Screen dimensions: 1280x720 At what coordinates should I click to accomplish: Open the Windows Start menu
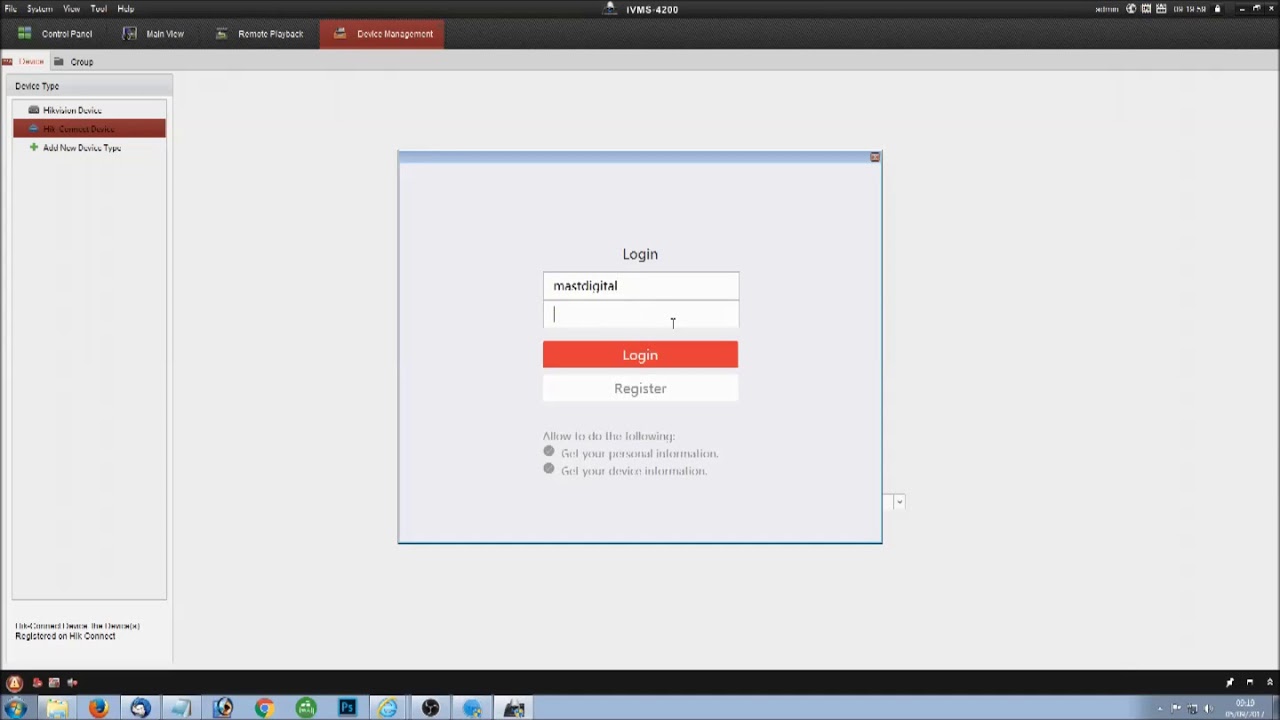(15, 708)
